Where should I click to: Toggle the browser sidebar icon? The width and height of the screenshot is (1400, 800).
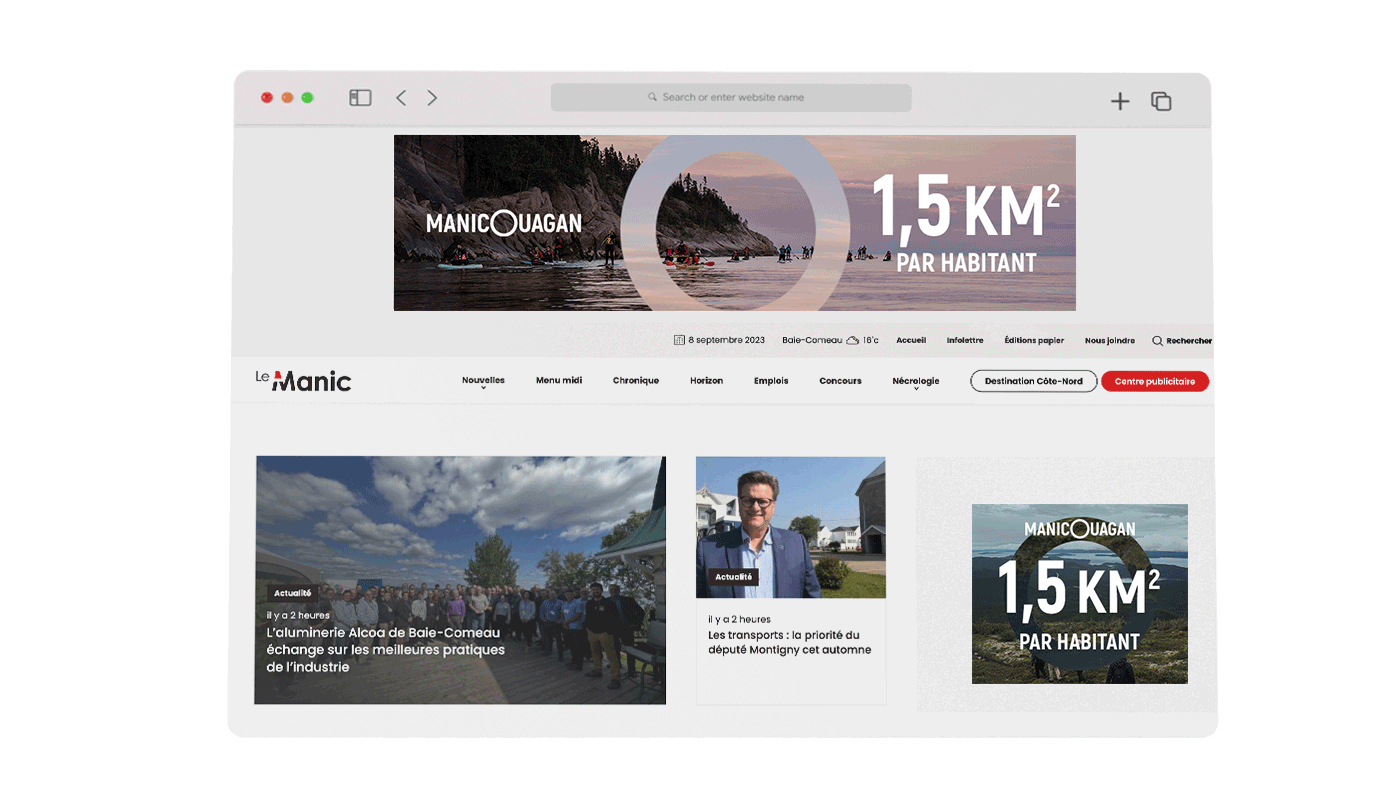coord(360,98)
